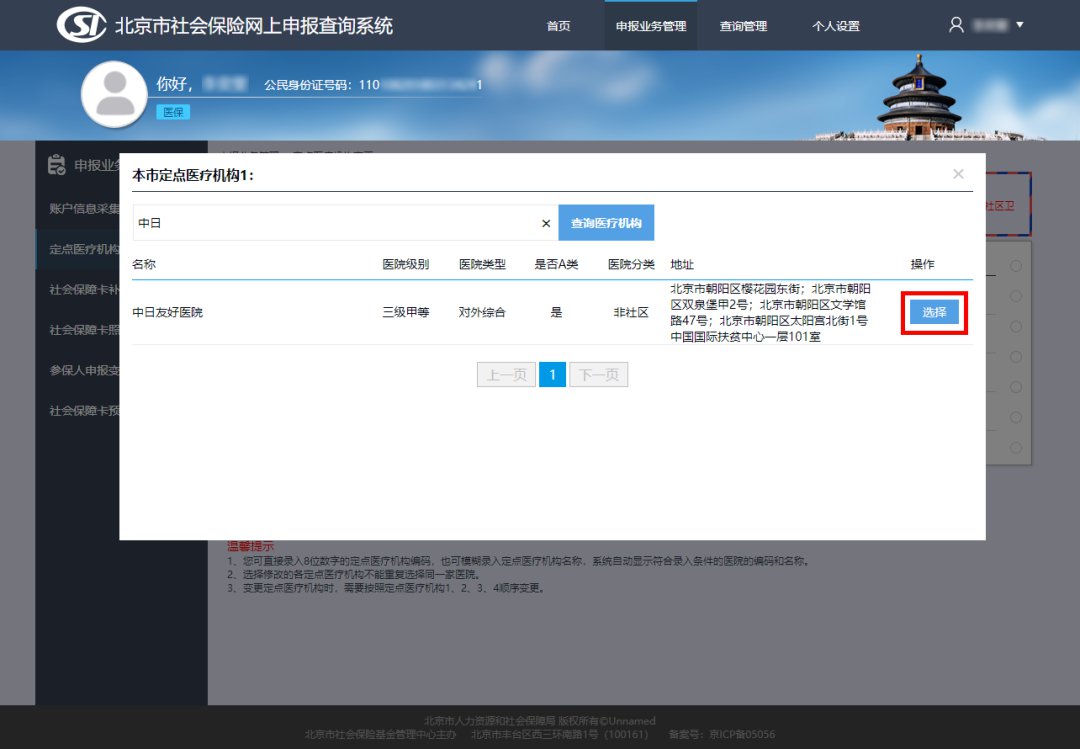Open the 首页 menu item
The image size is (1080, 749).
(x=558, y=26)
